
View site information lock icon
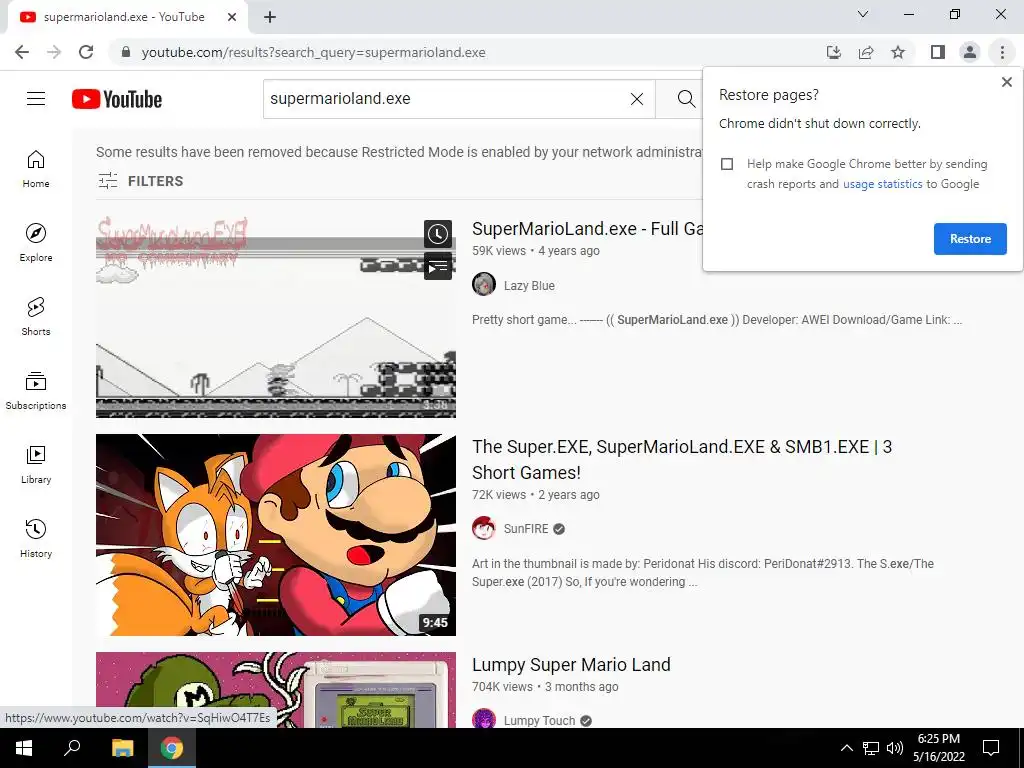(126, 52)
